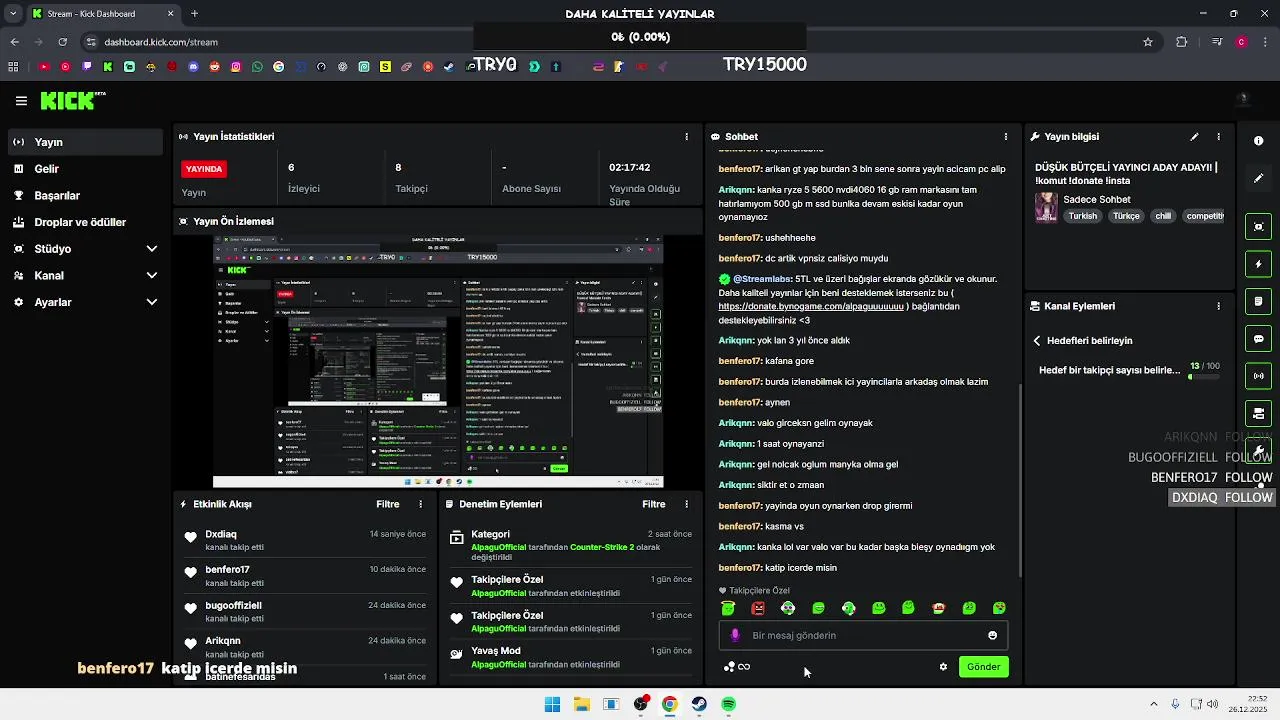Open the WhatsApp bookmark icon

257,67
